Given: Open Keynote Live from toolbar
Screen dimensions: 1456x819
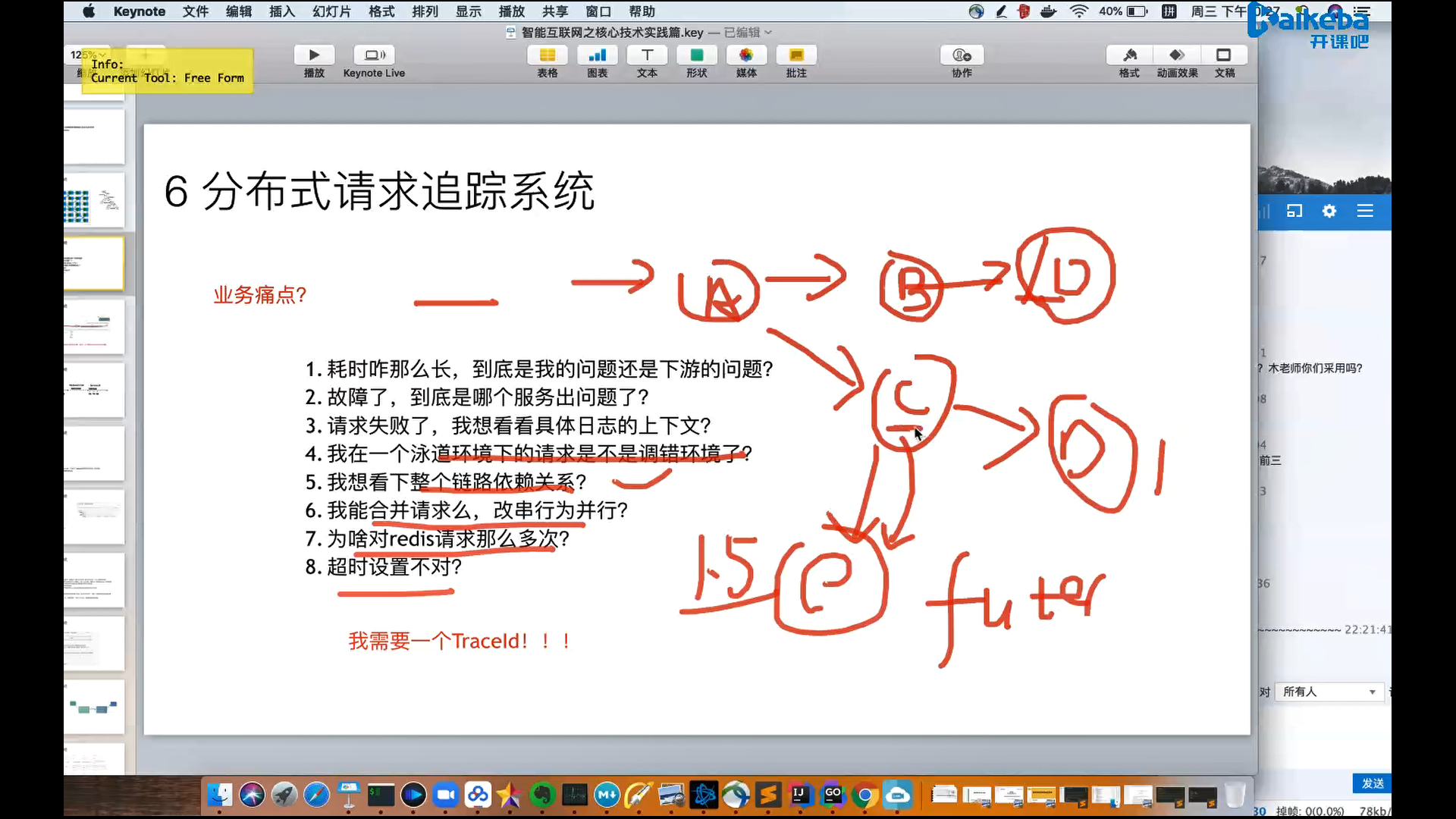Looking at the screenshot, I should pyautogui.click(x=374, y=55).
